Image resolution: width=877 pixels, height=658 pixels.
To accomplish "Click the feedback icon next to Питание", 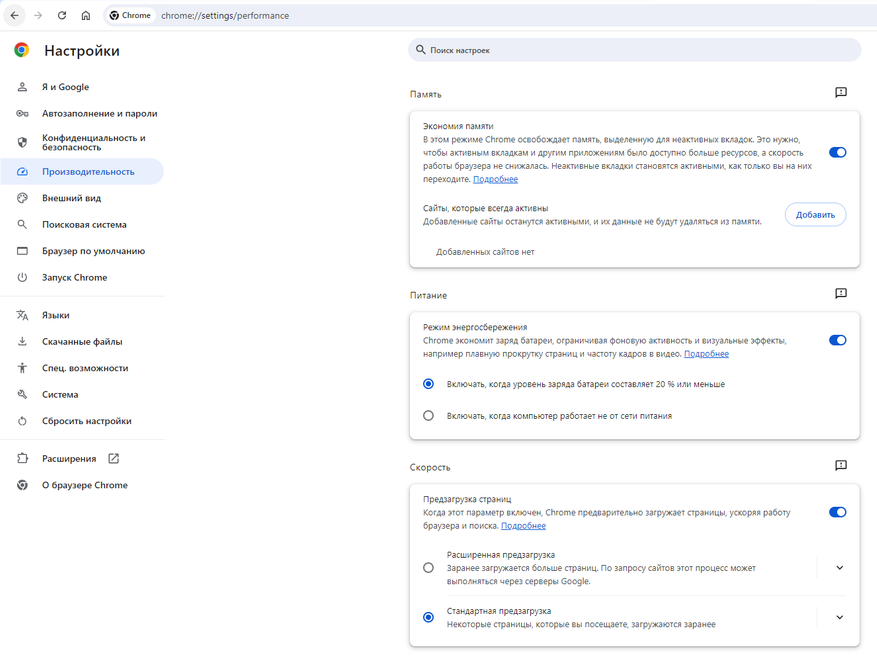I will pos(841,294).
